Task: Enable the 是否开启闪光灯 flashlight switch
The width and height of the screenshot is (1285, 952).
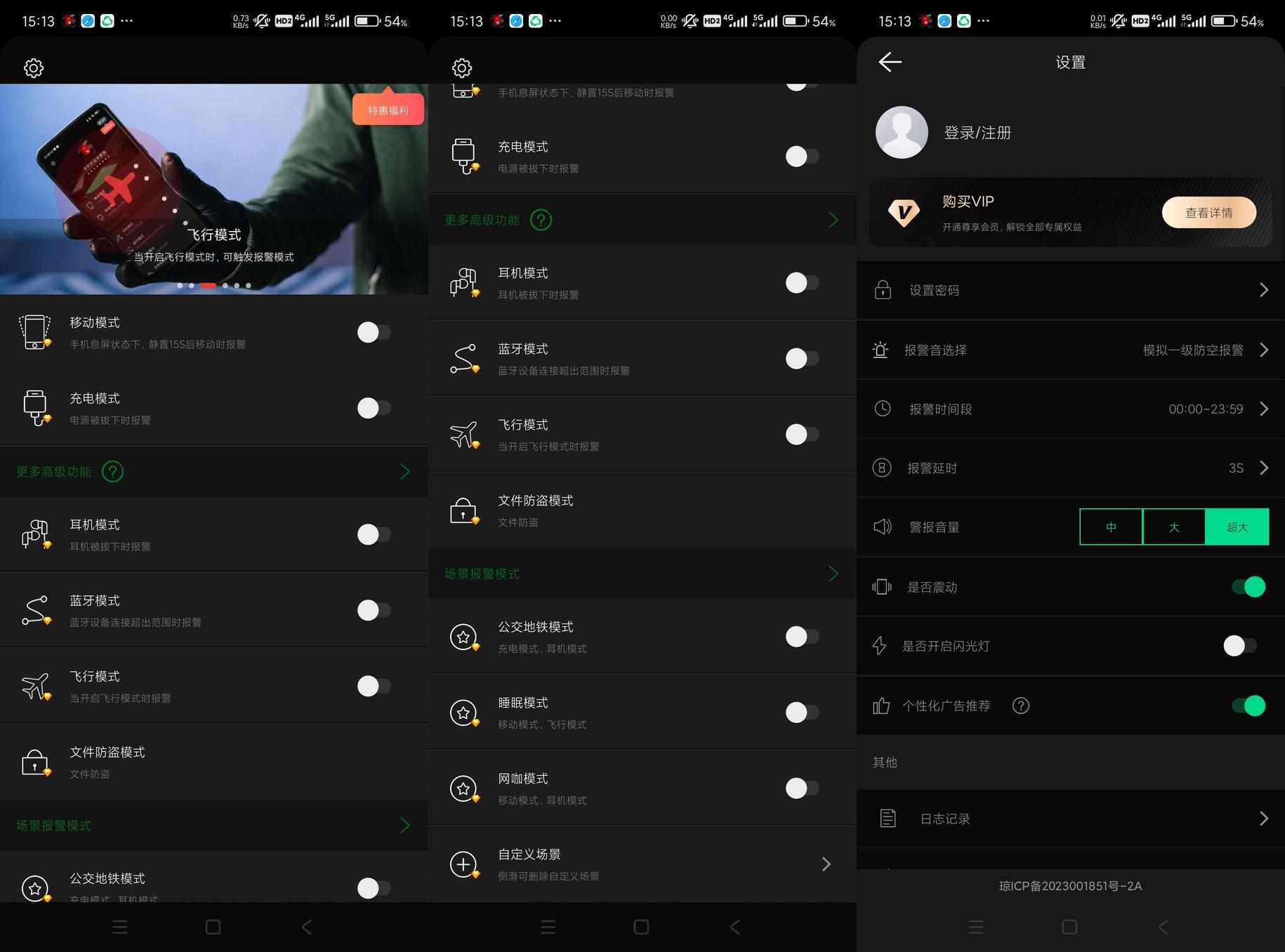Action: [x=1240, y=646]
